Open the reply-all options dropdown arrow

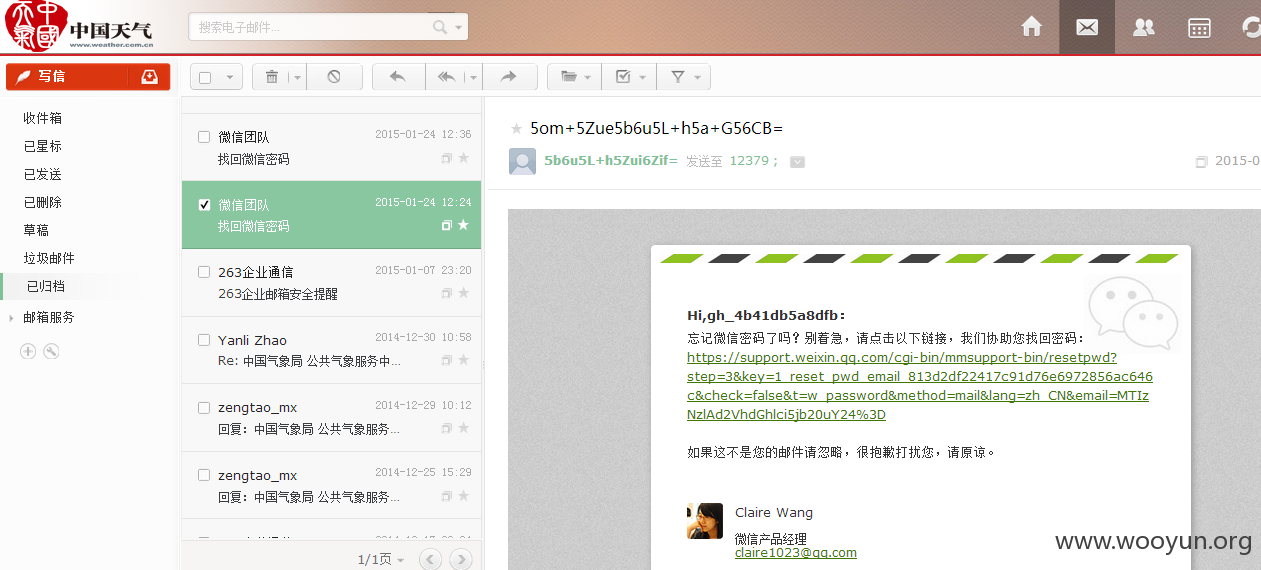point(472,78)
